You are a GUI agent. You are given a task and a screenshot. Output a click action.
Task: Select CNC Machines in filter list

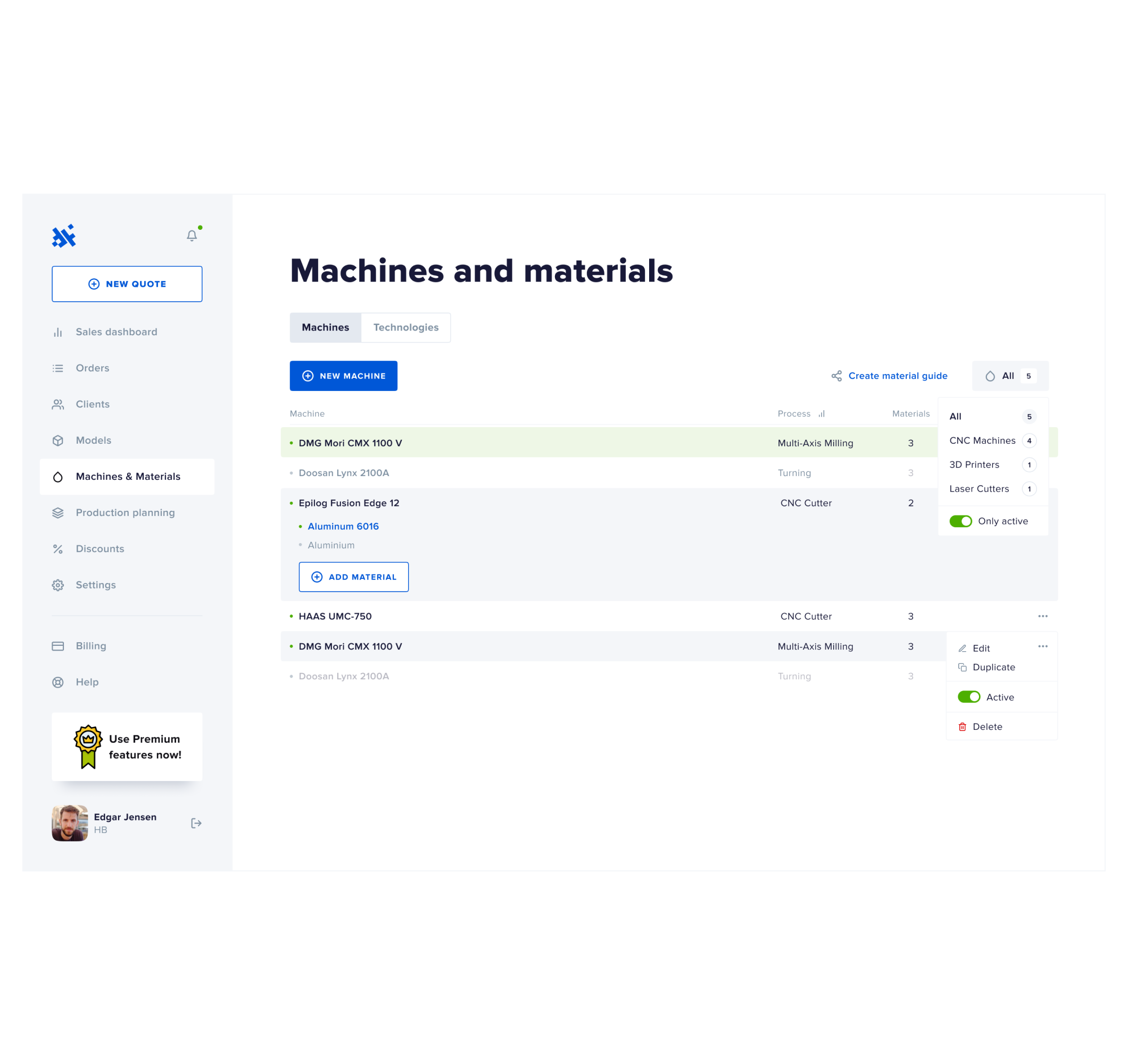pos(982,440)
